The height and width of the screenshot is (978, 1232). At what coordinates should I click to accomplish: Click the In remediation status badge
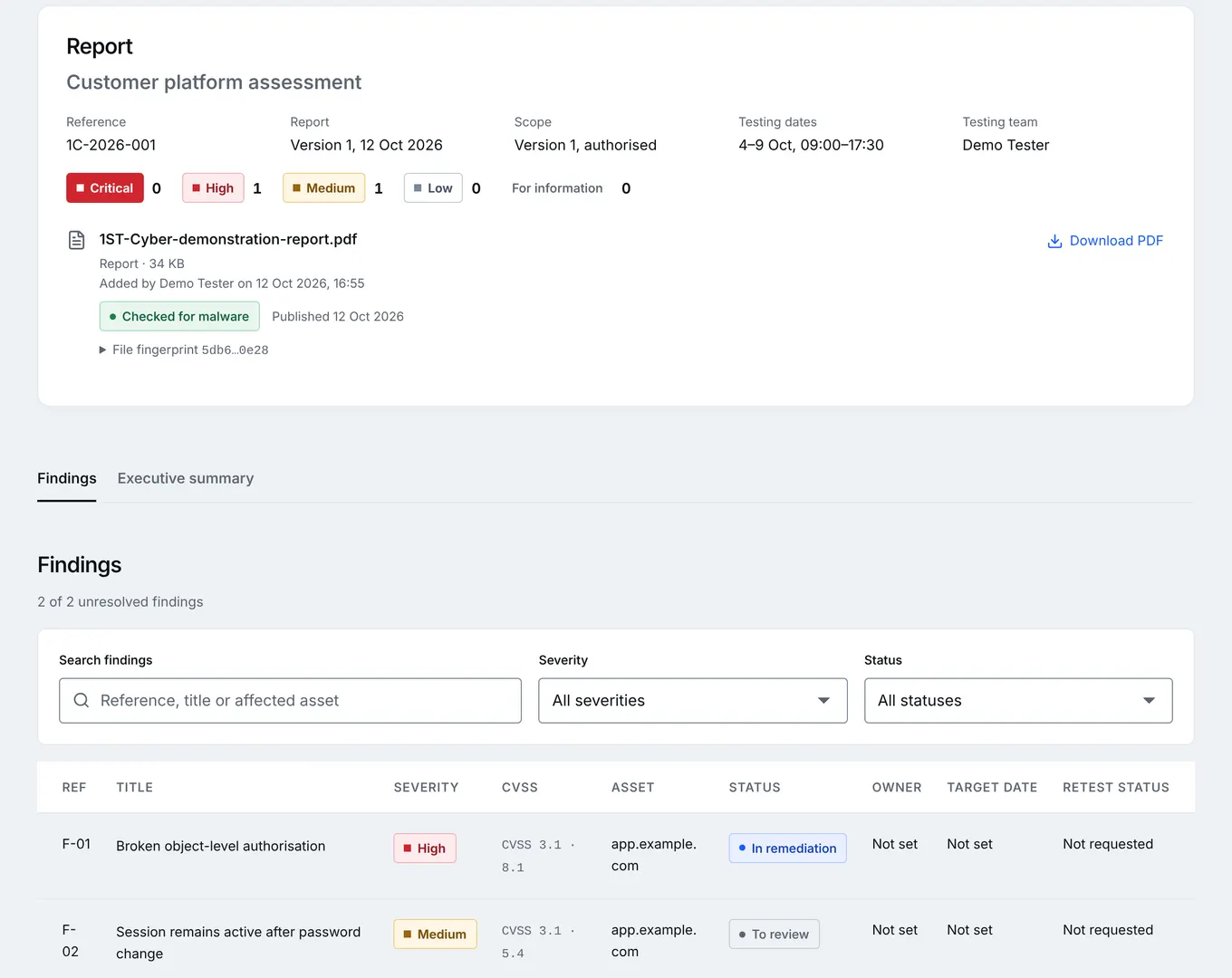tap(788, 849)
